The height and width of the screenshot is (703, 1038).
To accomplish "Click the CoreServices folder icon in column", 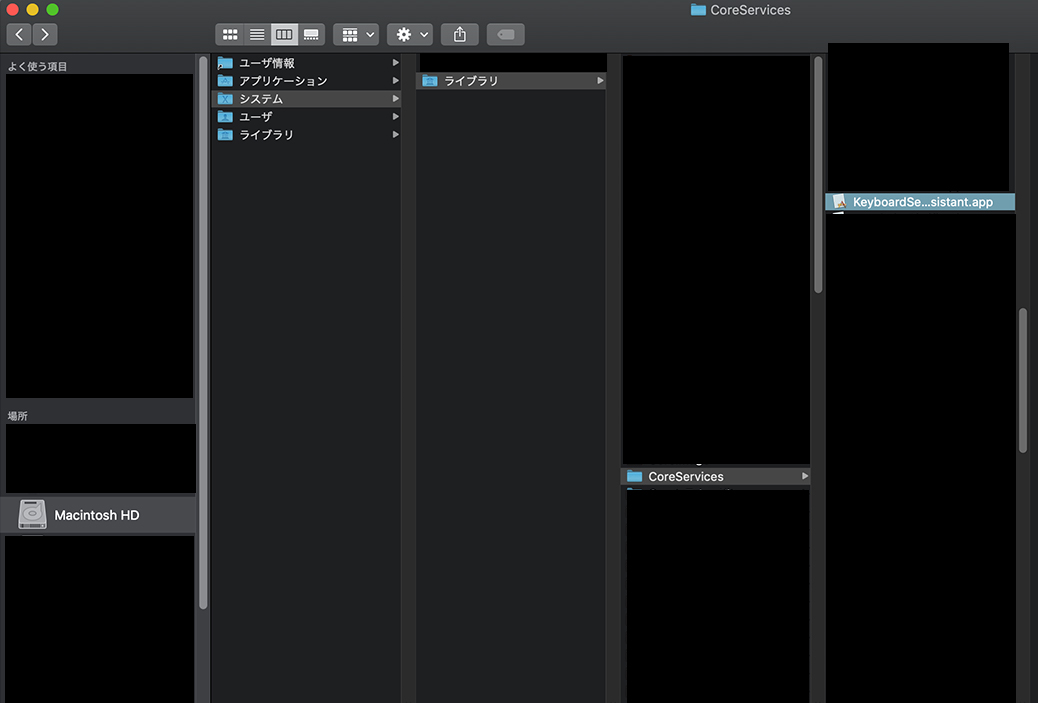I will 635,476.
